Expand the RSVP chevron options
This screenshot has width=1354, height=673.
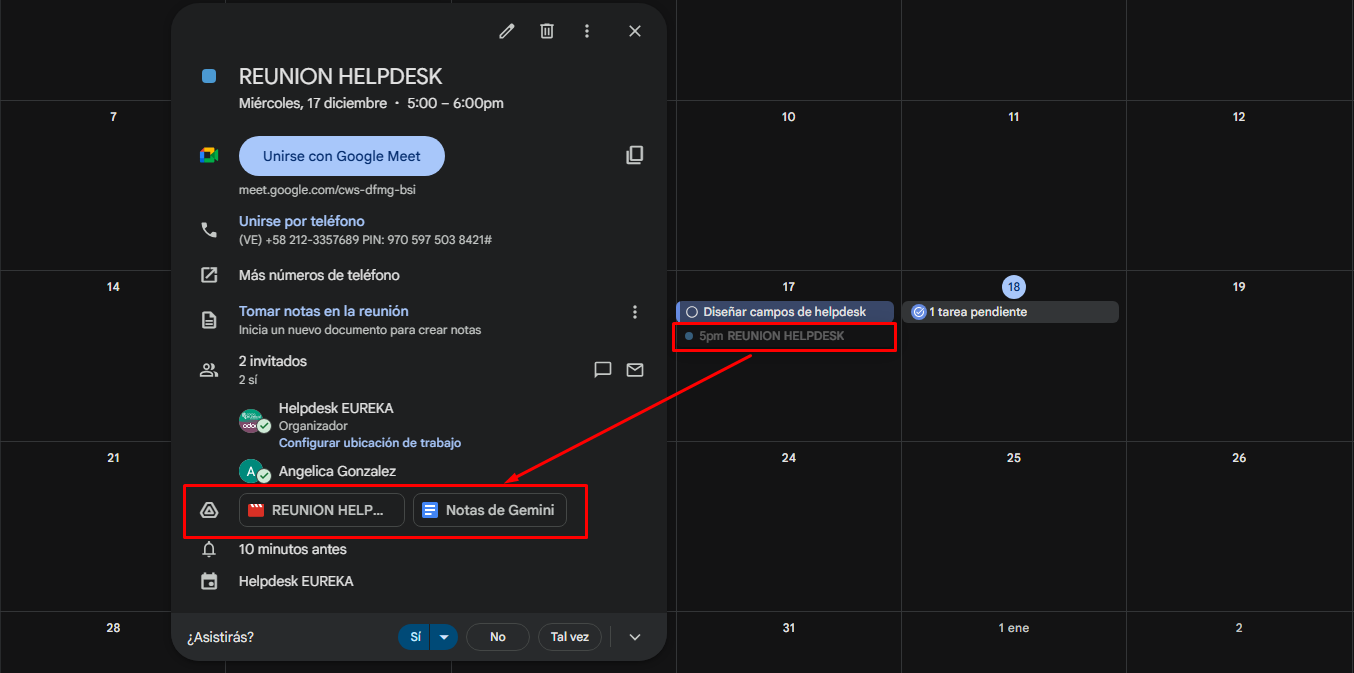[634, 637]
